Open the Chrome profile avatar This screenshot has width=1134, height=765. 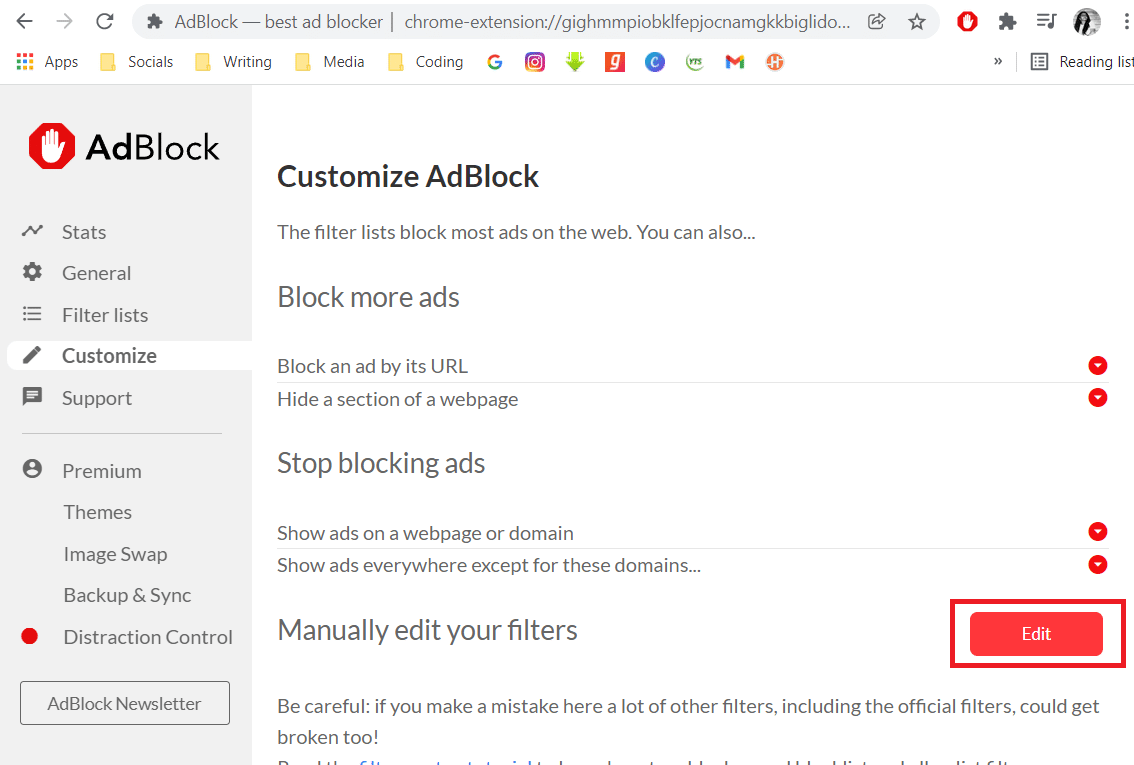tap(1086, 22)
